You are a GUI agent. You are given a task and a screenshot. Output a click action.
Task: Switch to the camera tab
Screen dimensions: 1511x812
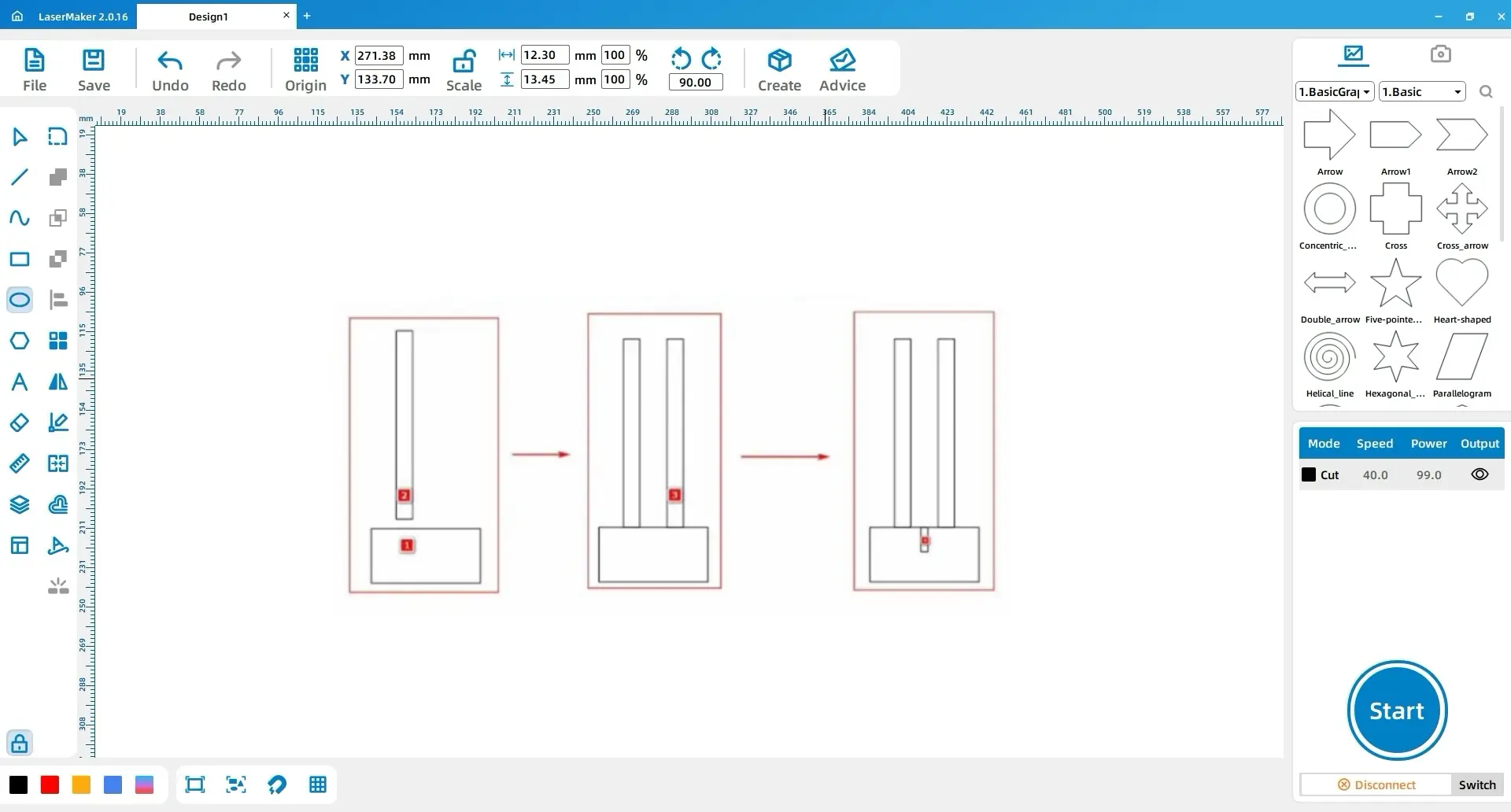tap(1440, 54)
